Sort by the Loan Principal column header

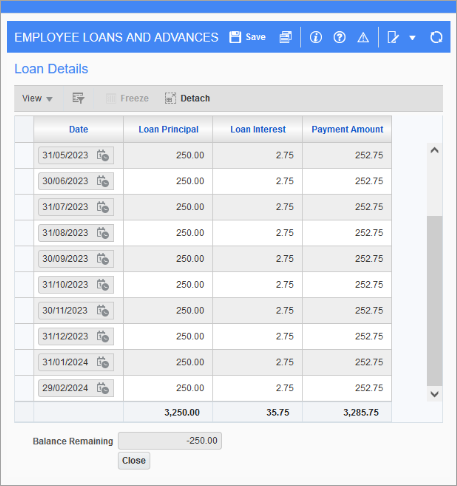coord(168,129)
